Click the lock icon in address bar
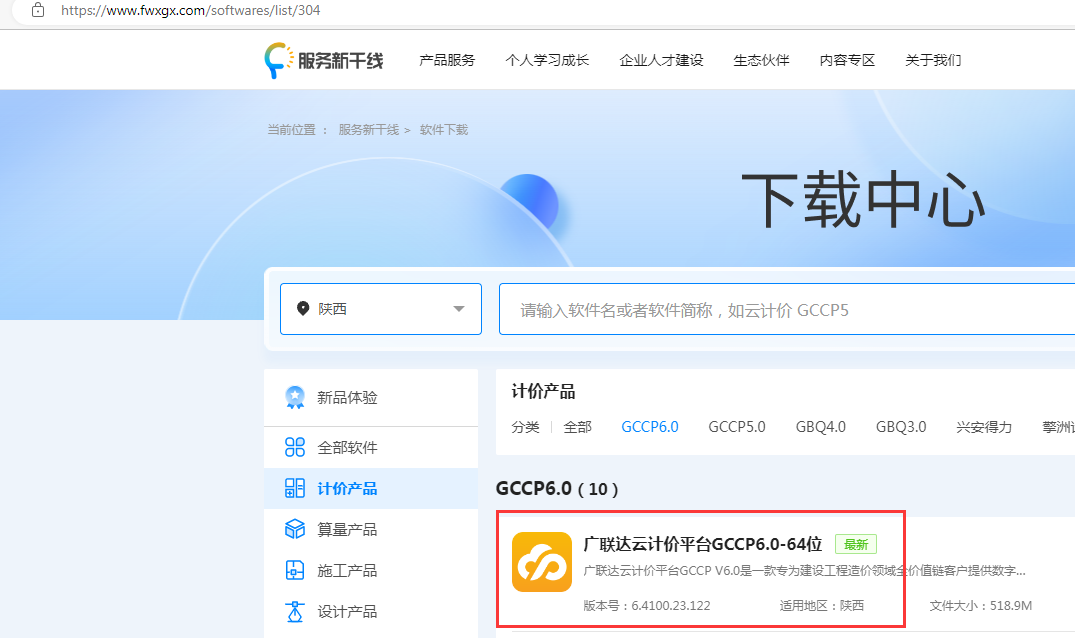This screenshot has height=638, width=1075. tap(38, 10)
